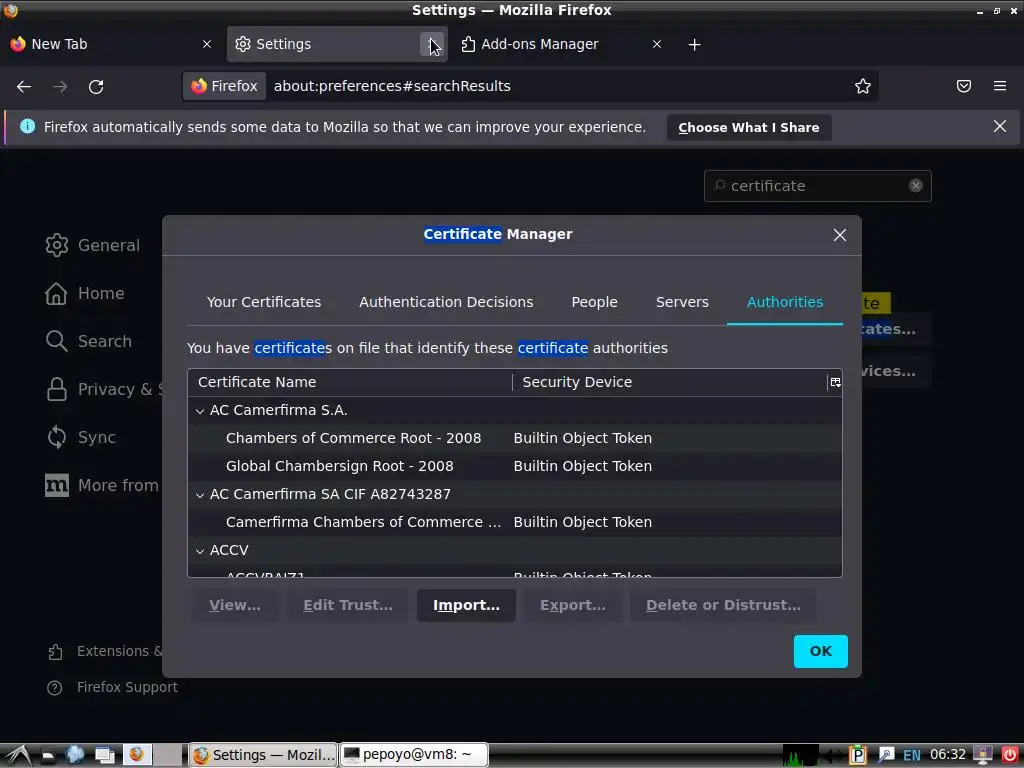Collapse the ACCV certificate group
1024x768 pixels.
tap(200, 551)
